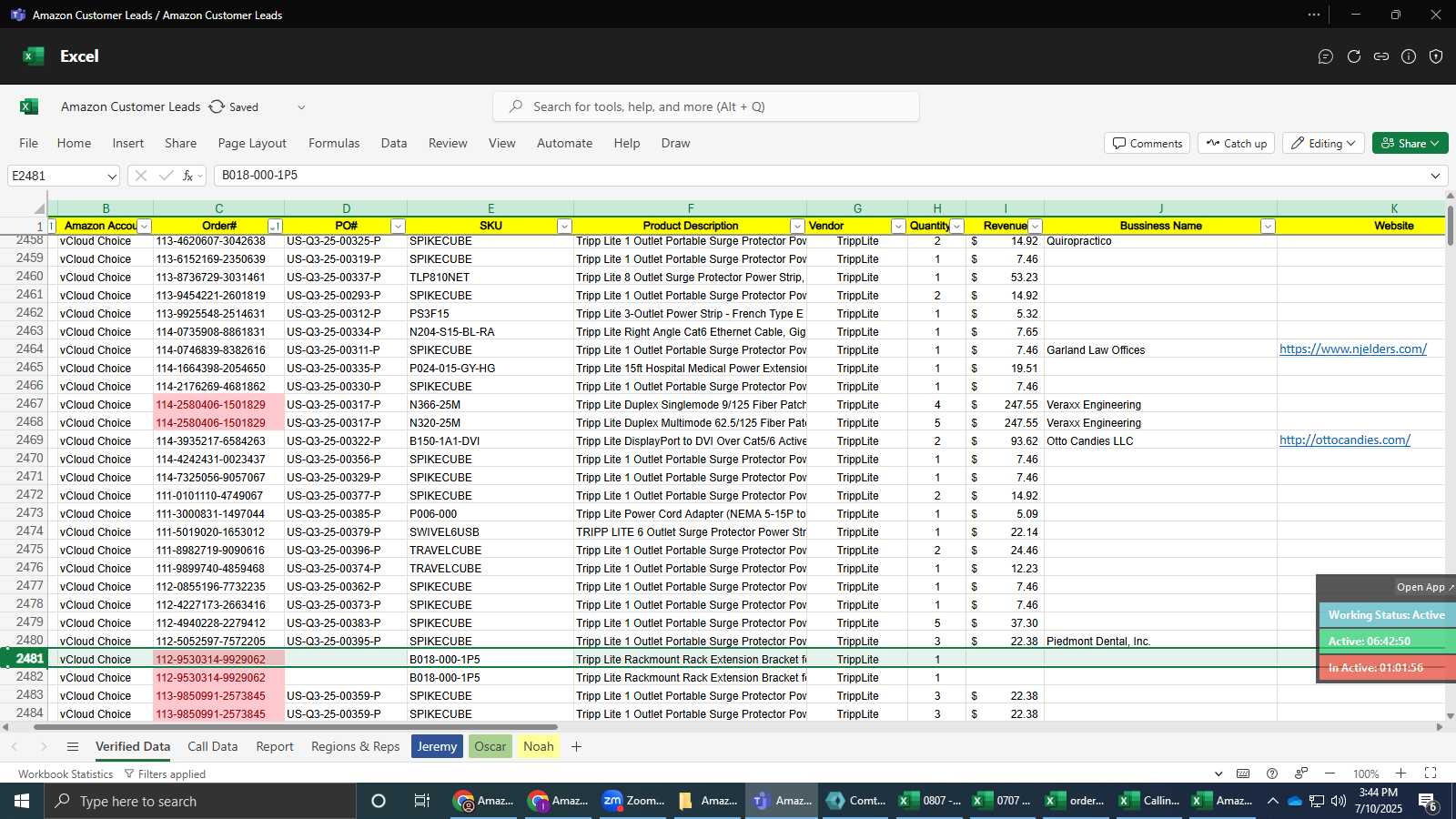Click the search for tools box
The width and height of the screenshot is (1456, 819).
tap(706, 106)
